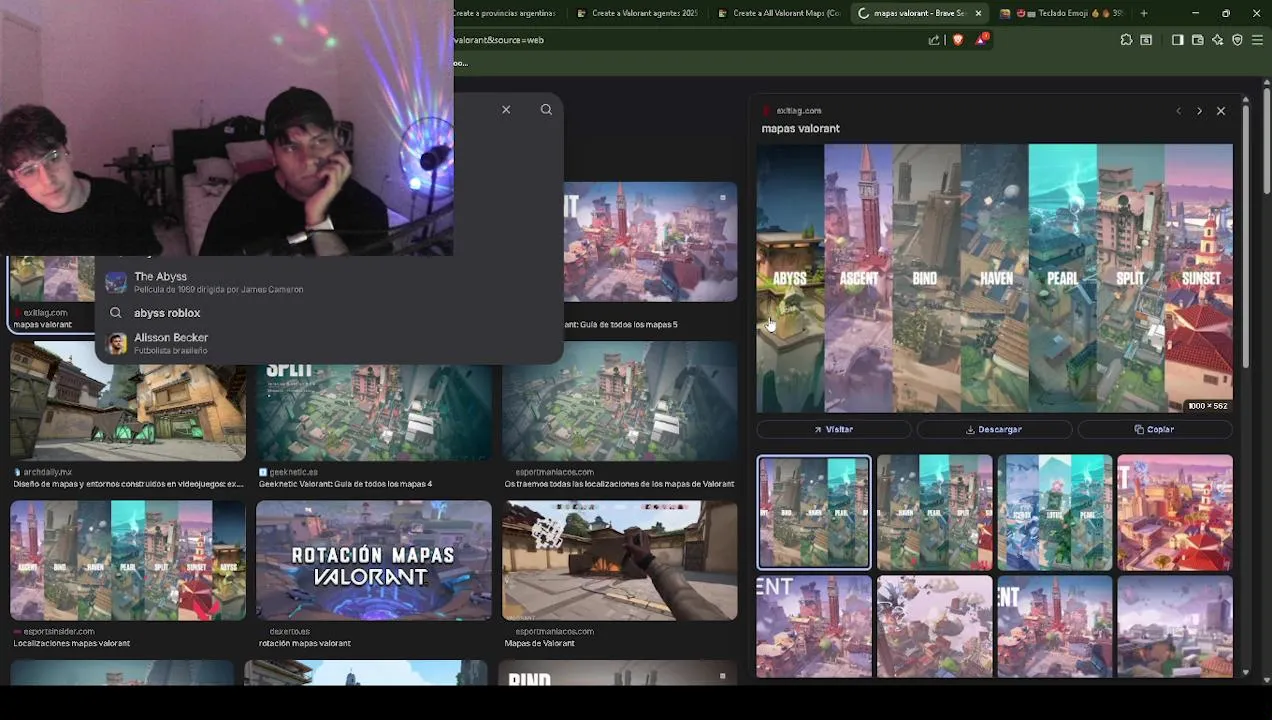Click 'mapas valorant' preview title text
Viewport: 1272px width, 720px height.
tap(800, 128)
